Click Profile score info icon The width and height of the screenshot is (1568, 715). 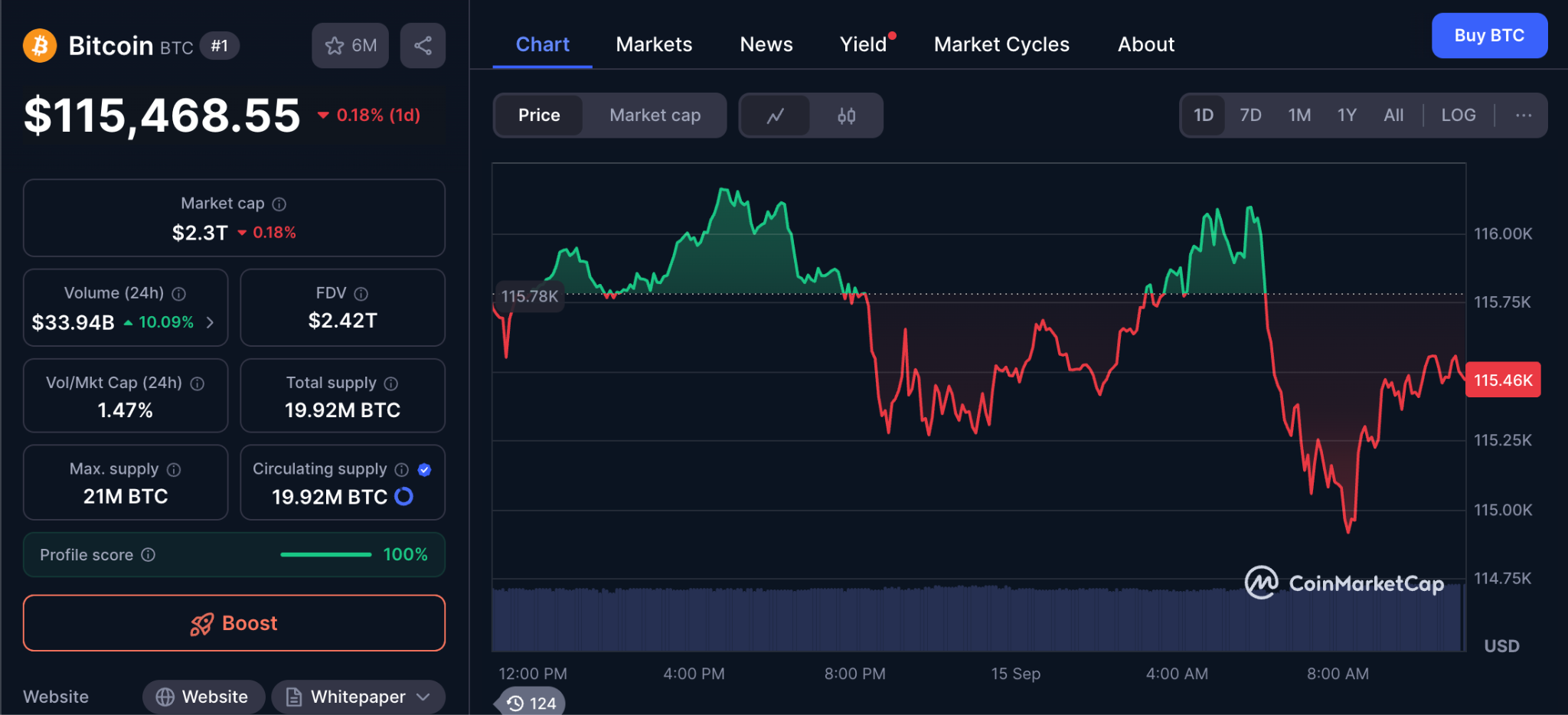tap(149, 555)
